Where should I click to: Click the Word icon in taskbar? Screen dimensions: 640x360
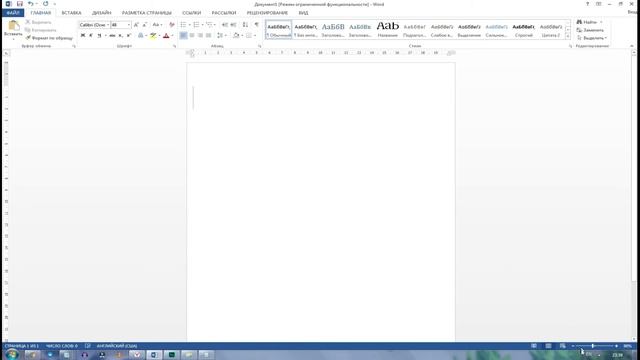pos(154,355)
